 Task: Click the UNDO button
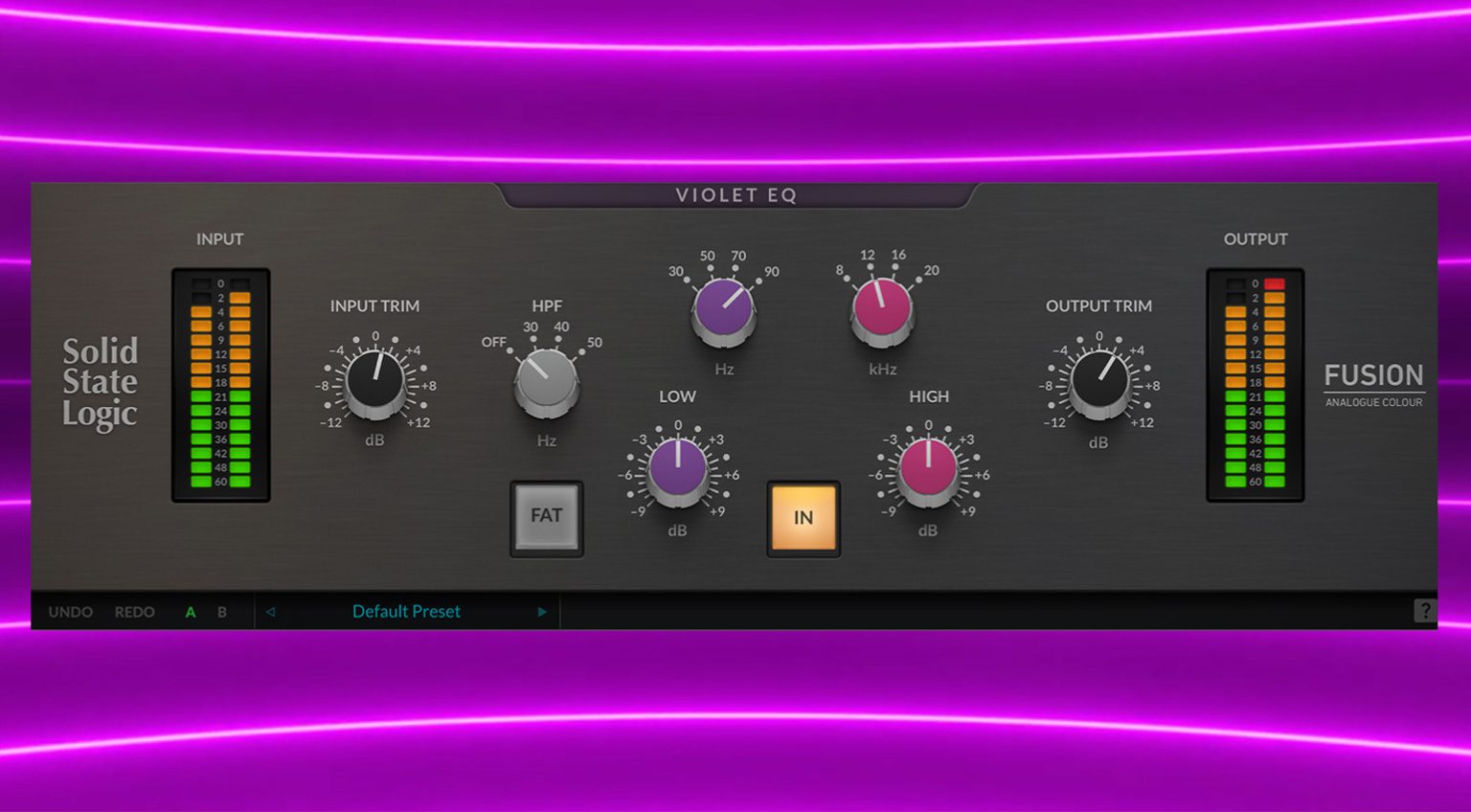point(70,611)
